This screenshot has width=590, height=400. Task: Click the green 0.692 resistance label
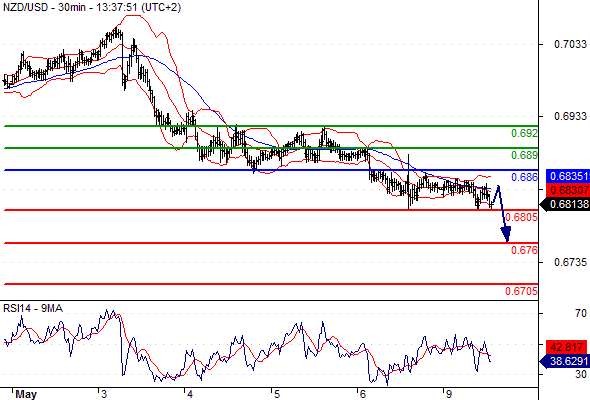tap(524, 133)
